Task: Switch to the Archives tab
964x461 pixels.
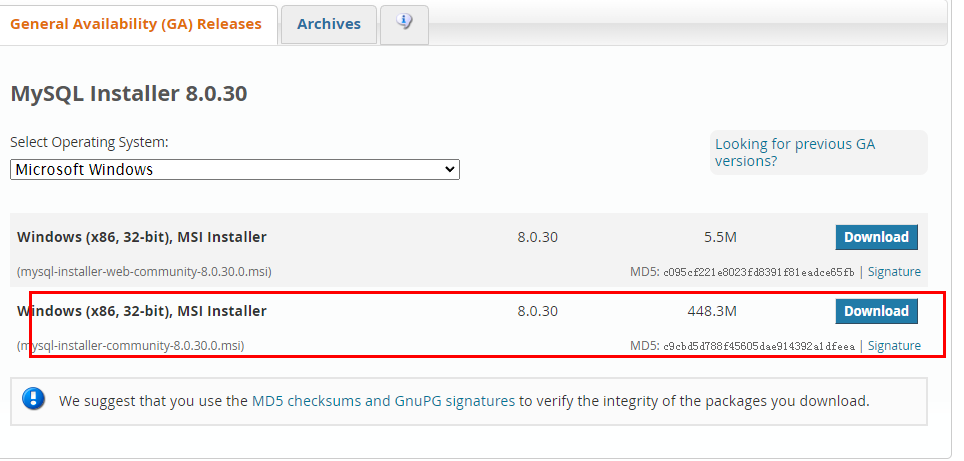Action: click(329, 25)
